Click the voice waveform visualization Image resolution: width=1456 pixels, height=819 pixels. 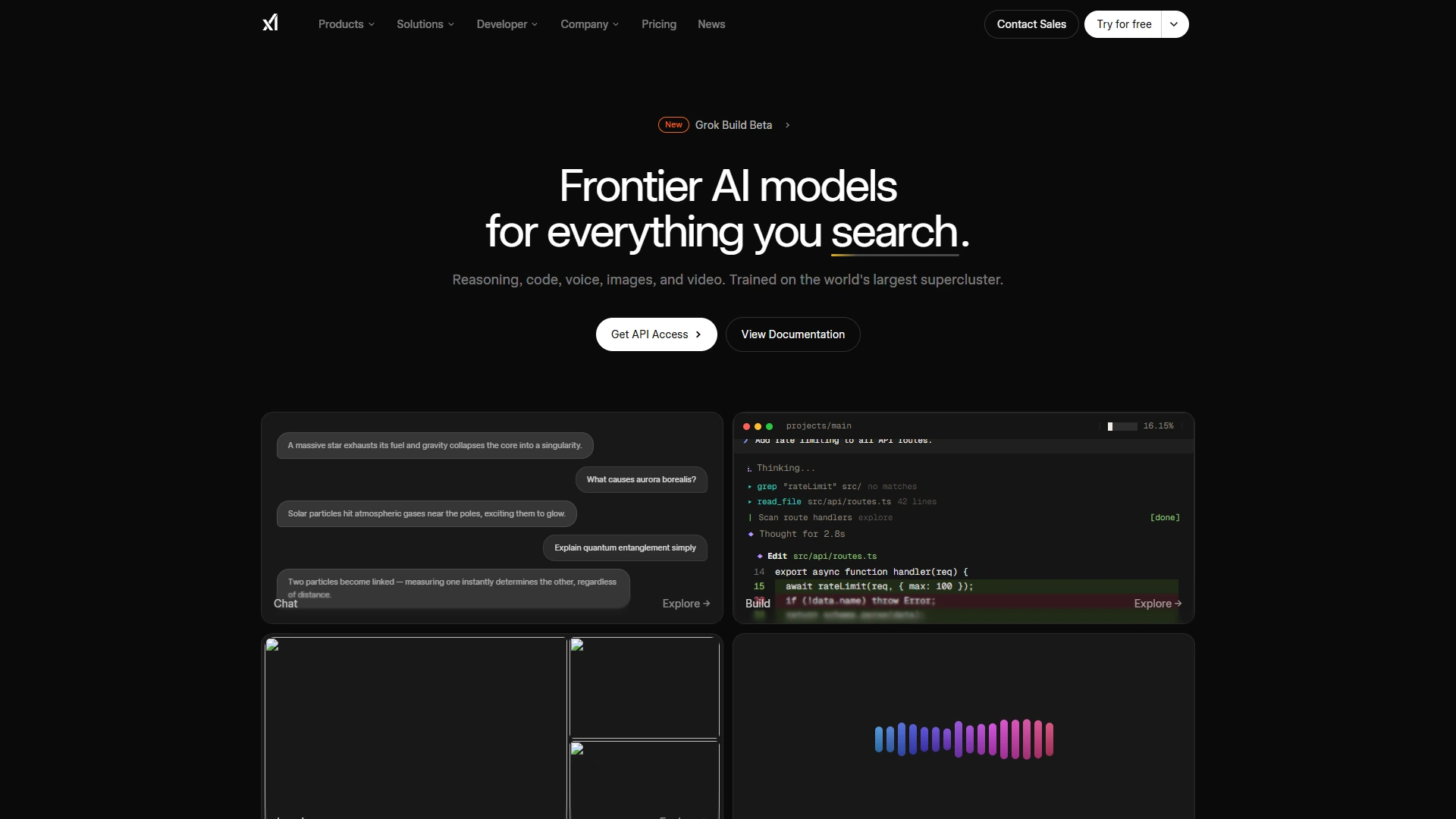964,739
